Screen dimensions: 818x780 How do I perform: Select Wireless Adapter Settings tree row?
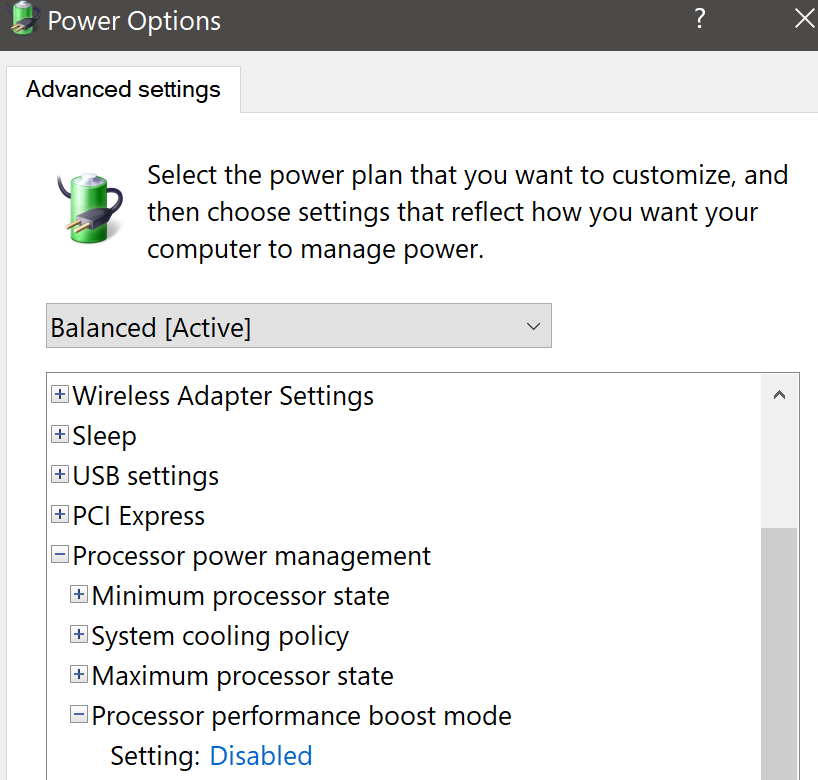click(223, 395)
